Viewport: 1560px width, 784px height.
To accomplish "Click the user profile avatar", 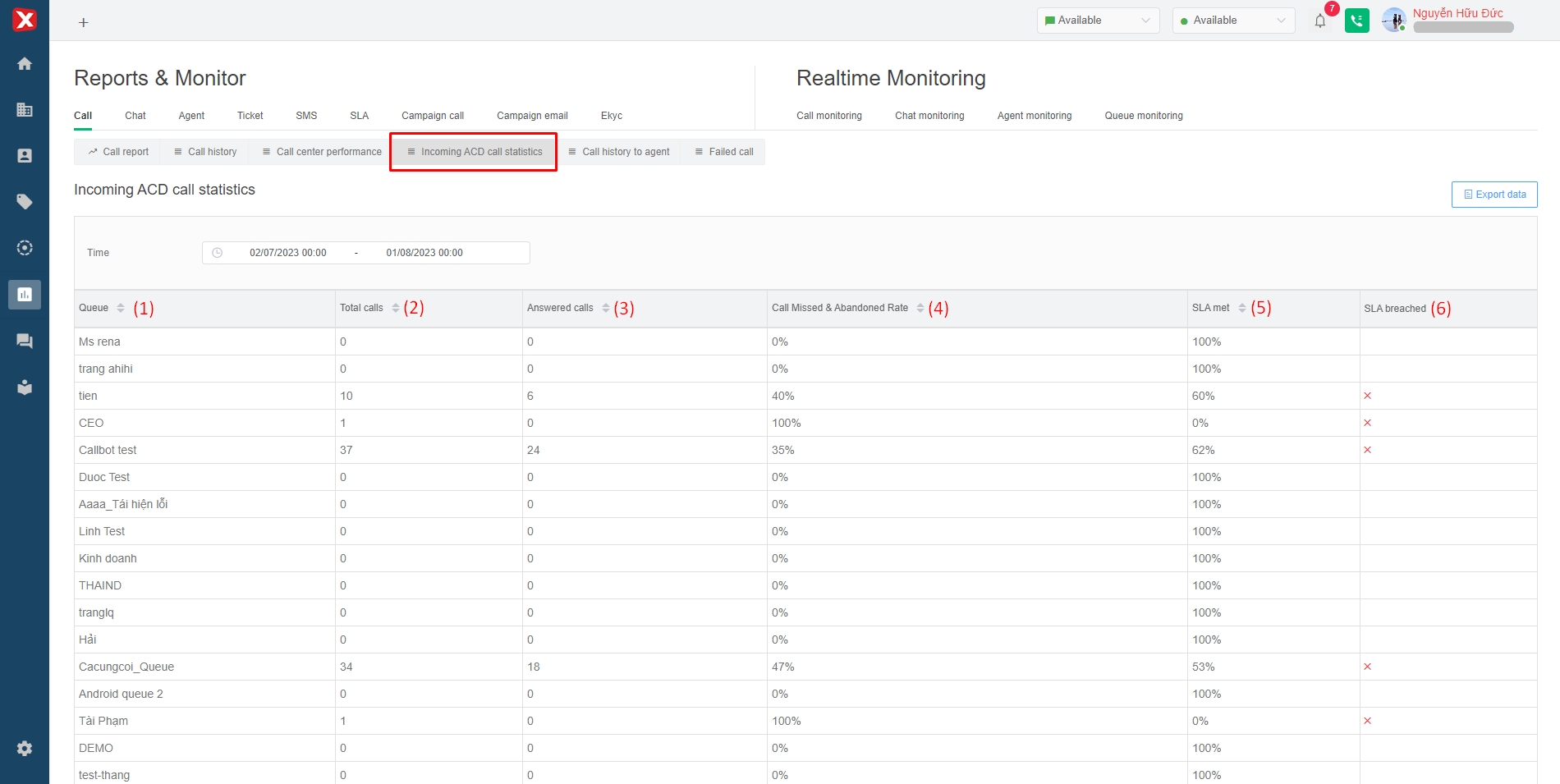I will 1393,20.
